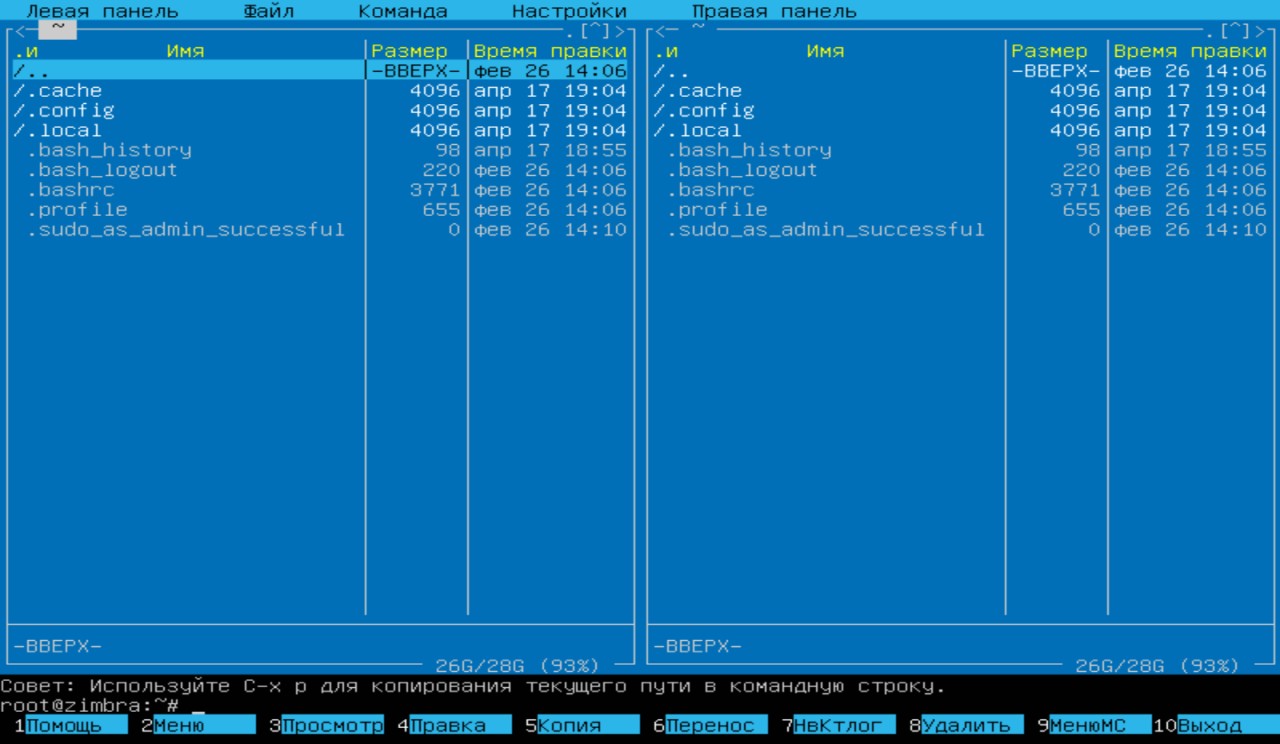This screenshot has width=1280, height=744.
Task: Click the 1 Помощь function key button
Action: coord(70,725)
